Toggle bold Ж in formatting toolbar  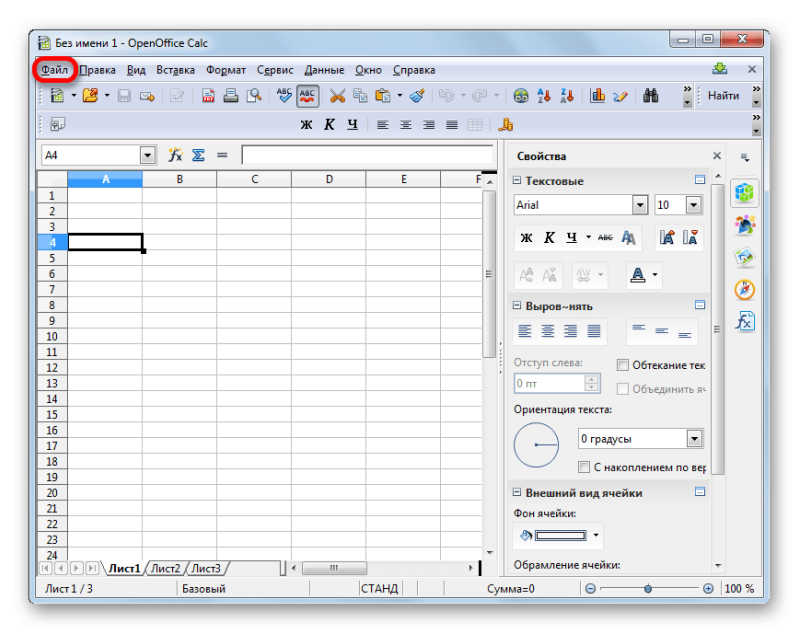tap(306, 124)
